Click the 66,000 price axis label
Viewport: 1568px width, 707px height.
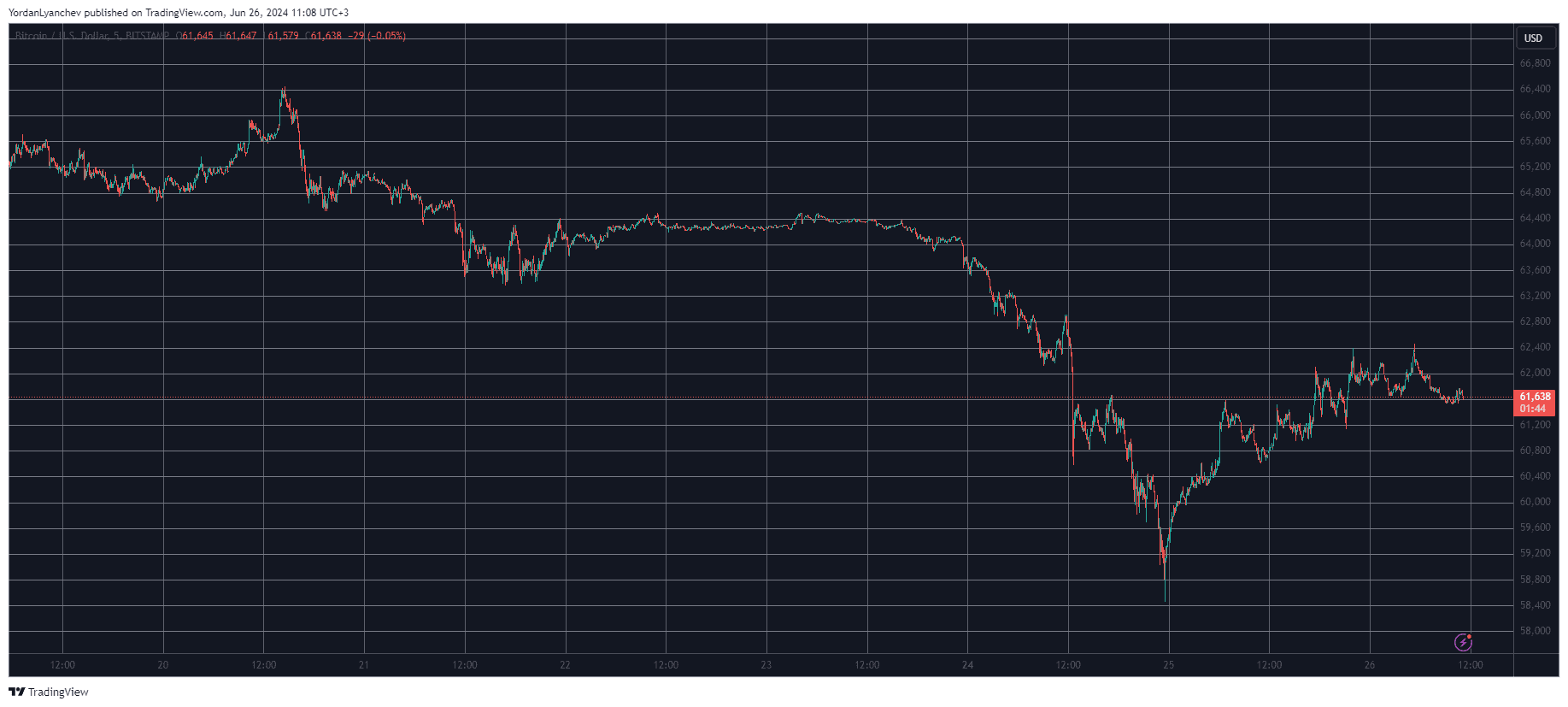1535,115
